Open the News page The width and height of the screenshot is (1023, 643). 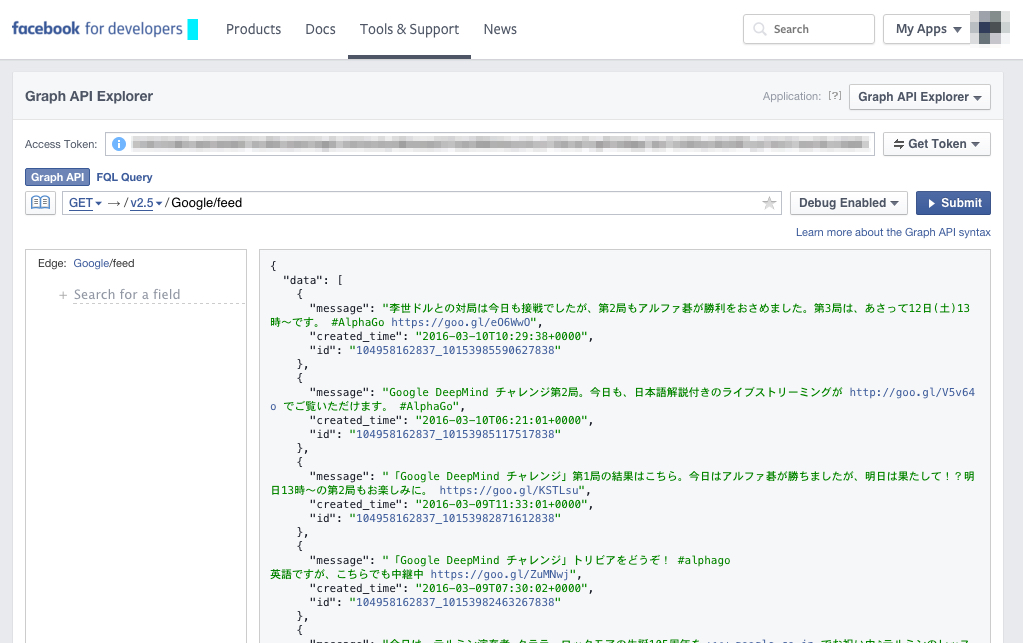pyautogui.click(x=500, y=29)
